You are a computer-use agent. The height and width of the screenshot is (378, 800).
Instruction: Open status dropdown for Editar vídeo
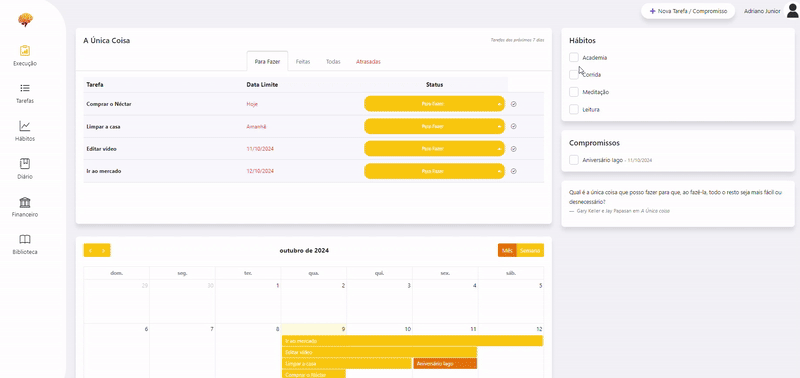point(434,148)
